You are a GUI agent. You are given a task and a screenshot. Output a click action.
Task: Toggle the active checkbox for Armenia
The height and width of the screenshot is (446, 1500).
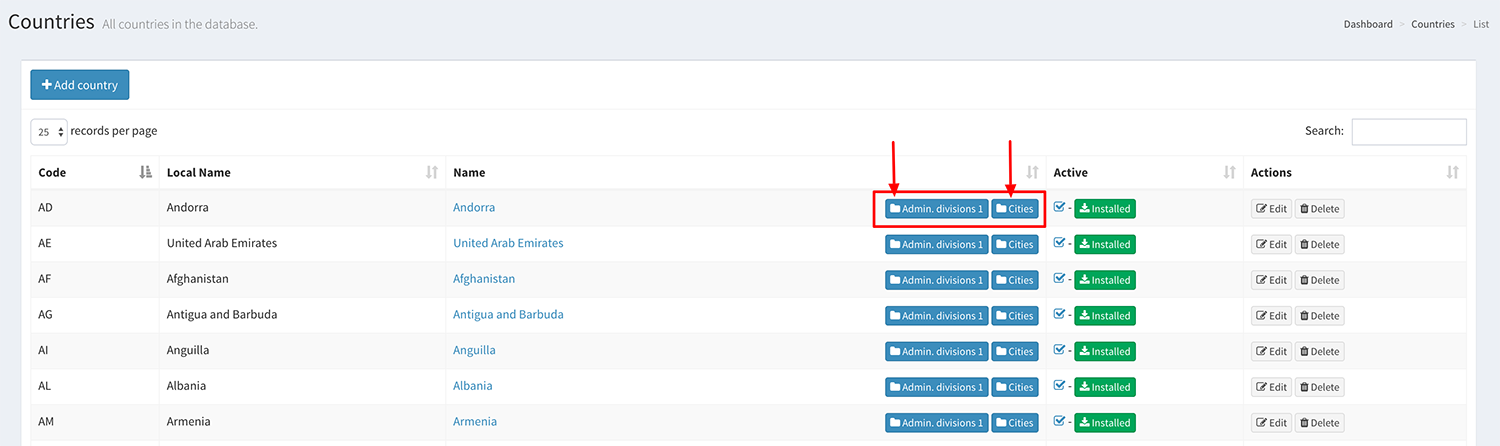[1060, 421]
